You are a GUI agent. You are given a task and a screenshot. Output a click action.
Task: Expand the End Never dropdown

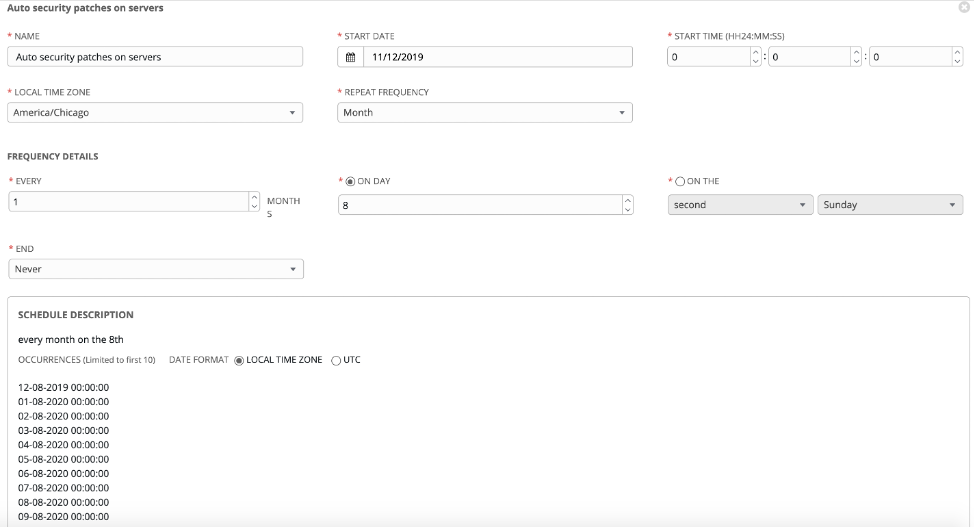click(x=156, y=269)
